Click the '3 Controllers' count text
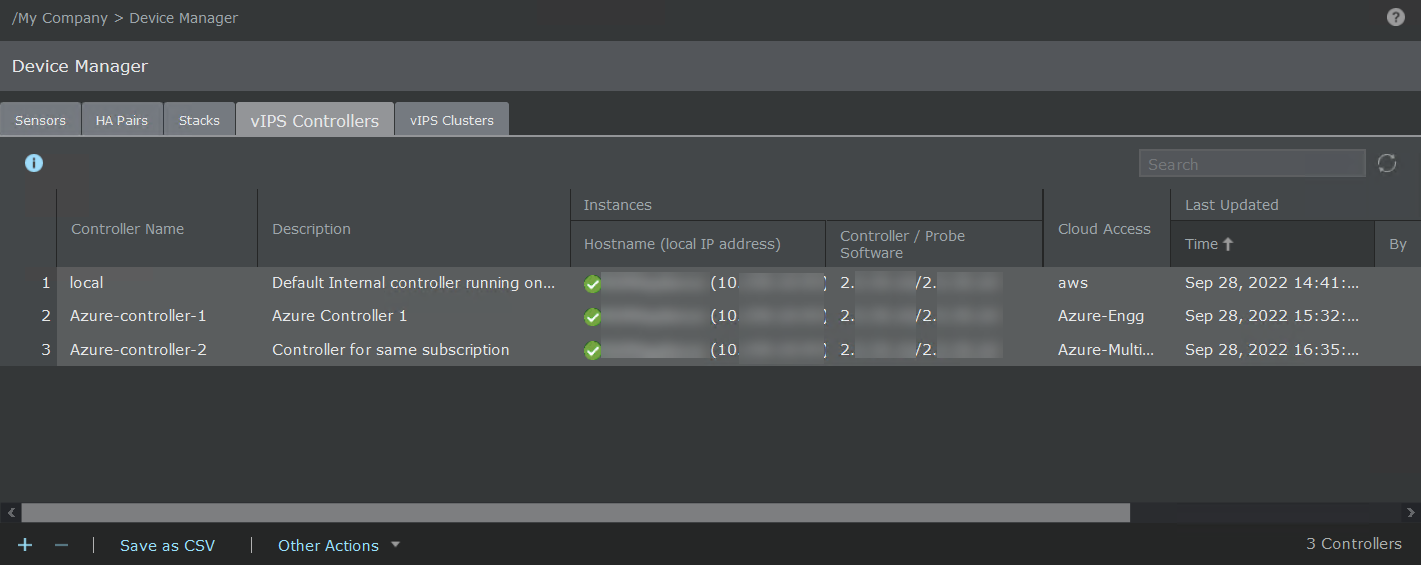Viewport: 1421px width, 565px height. 1354,544
